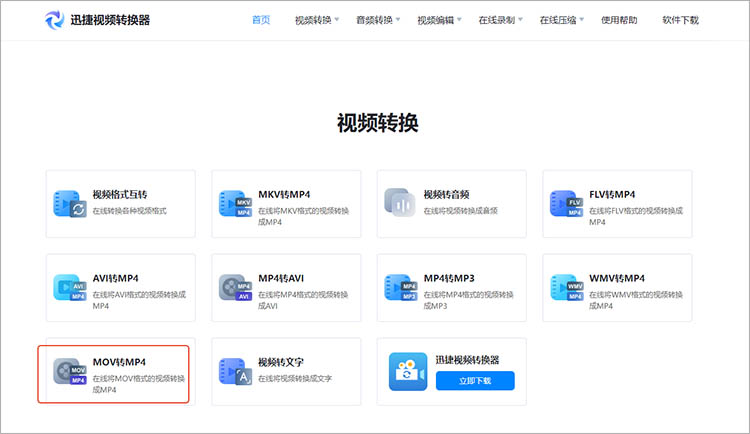The width and height of the screenshot is (750, 434).
Task: Click the 迅捷视频转换器 camera app icon
Action: pyautogui.click(x=408, y=372)
